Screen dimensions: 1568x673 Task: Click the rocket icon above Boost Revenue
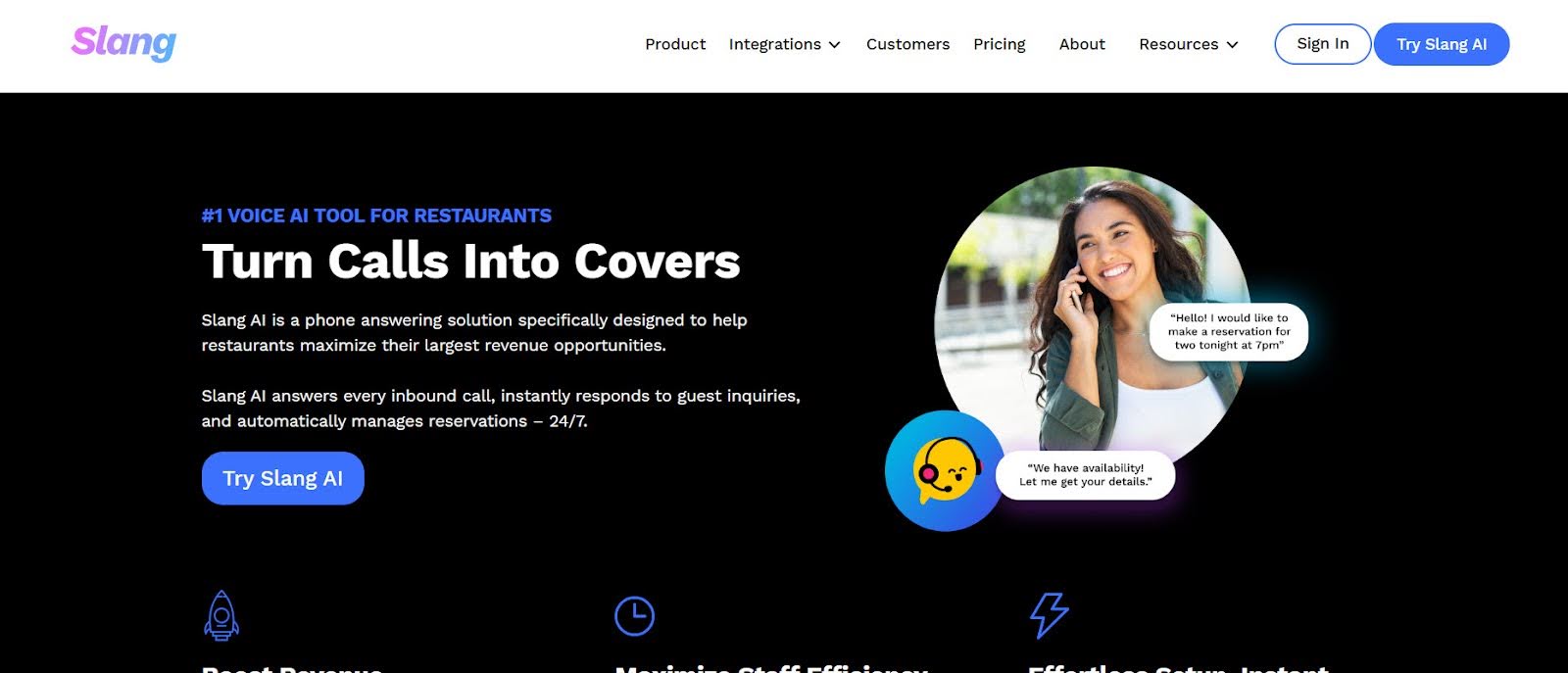(x=221, y=615)
